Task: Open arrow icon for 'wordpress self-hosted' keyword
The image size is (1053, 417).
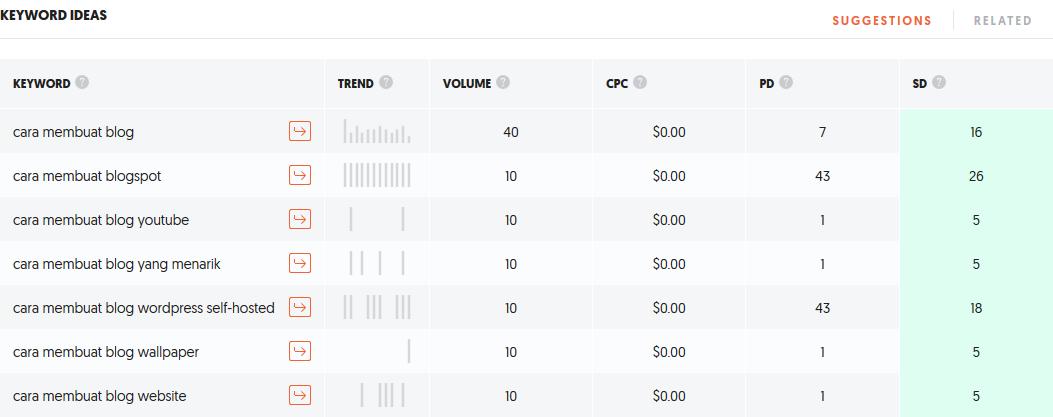Action: 300,308
